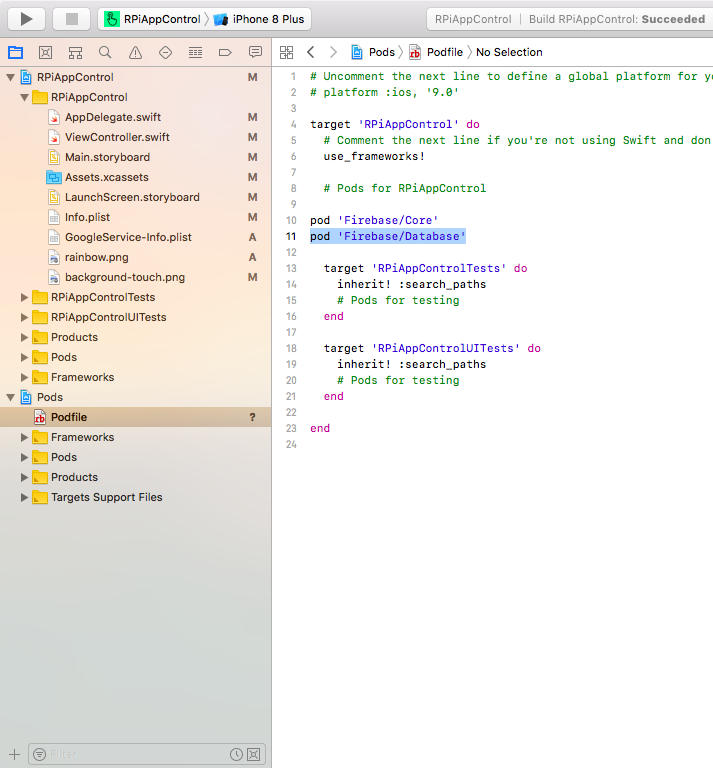Switch to the Find navigator
Image resolution: width=713 pixels, height=768 pixels.
click(x=105, y=52)
